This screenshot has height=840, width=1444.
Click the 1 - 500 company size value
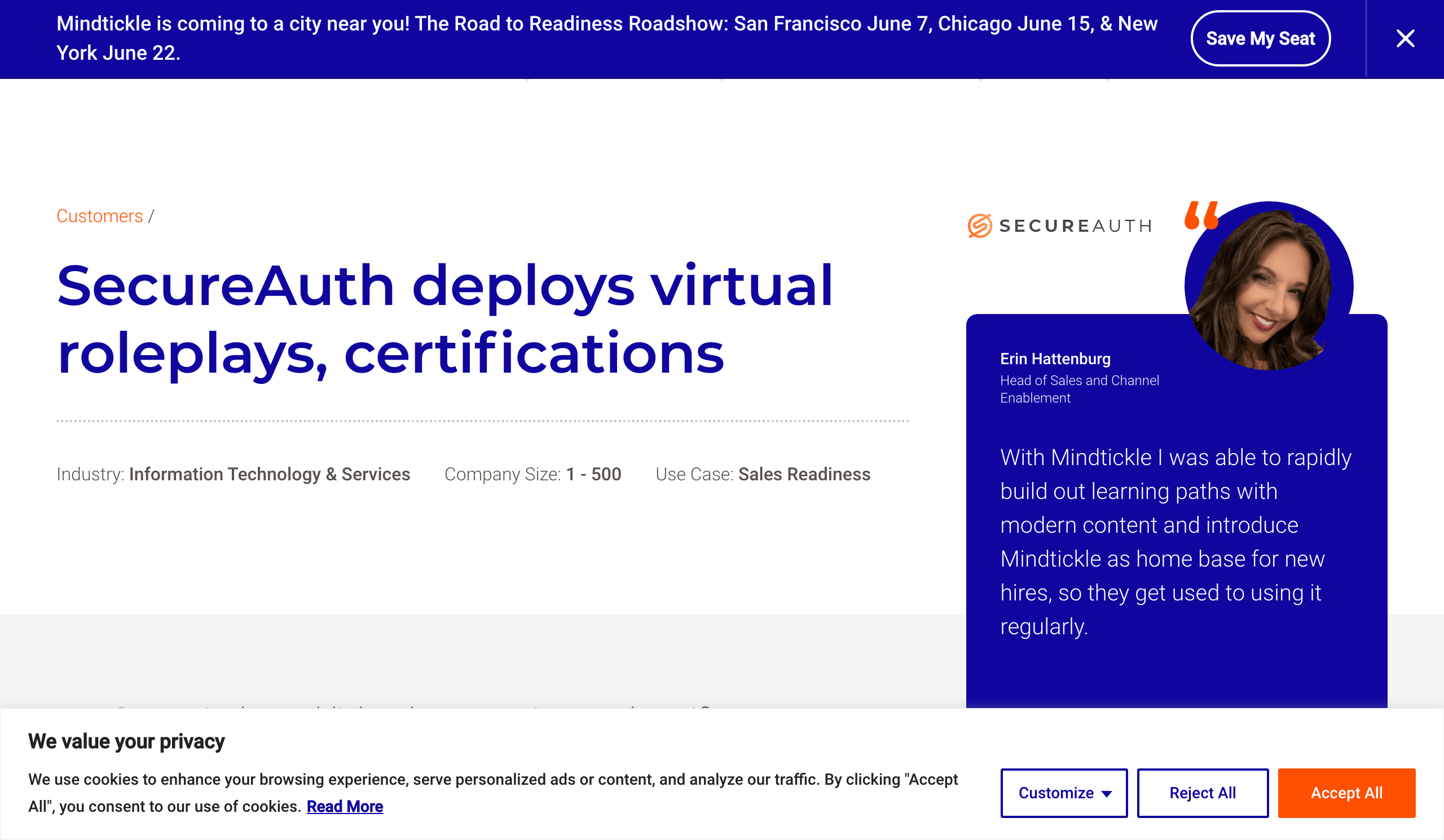(x=593, y=474)
